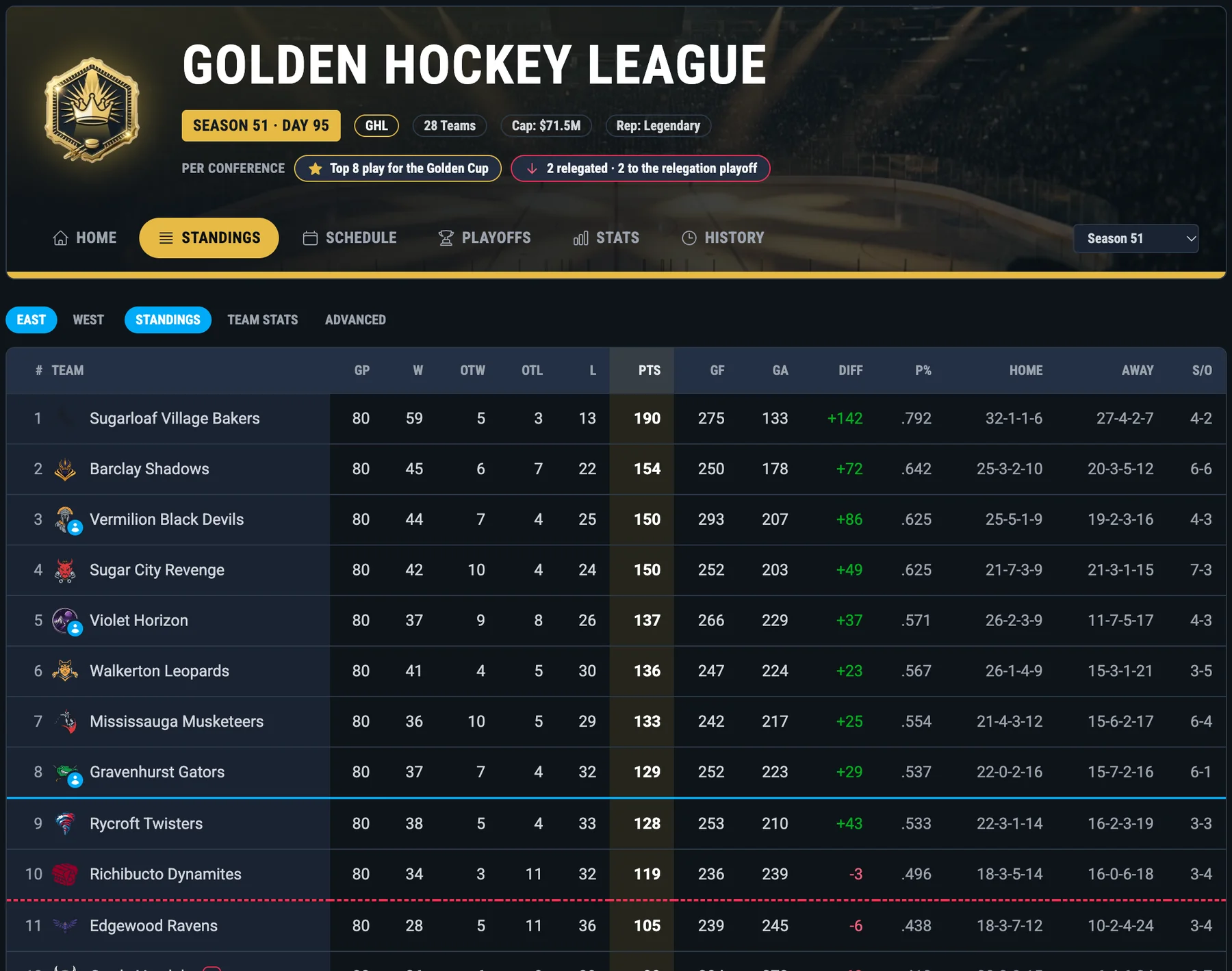Switch to the WEST conference toggle
The image size is (1232, 971).
point(88,320)
